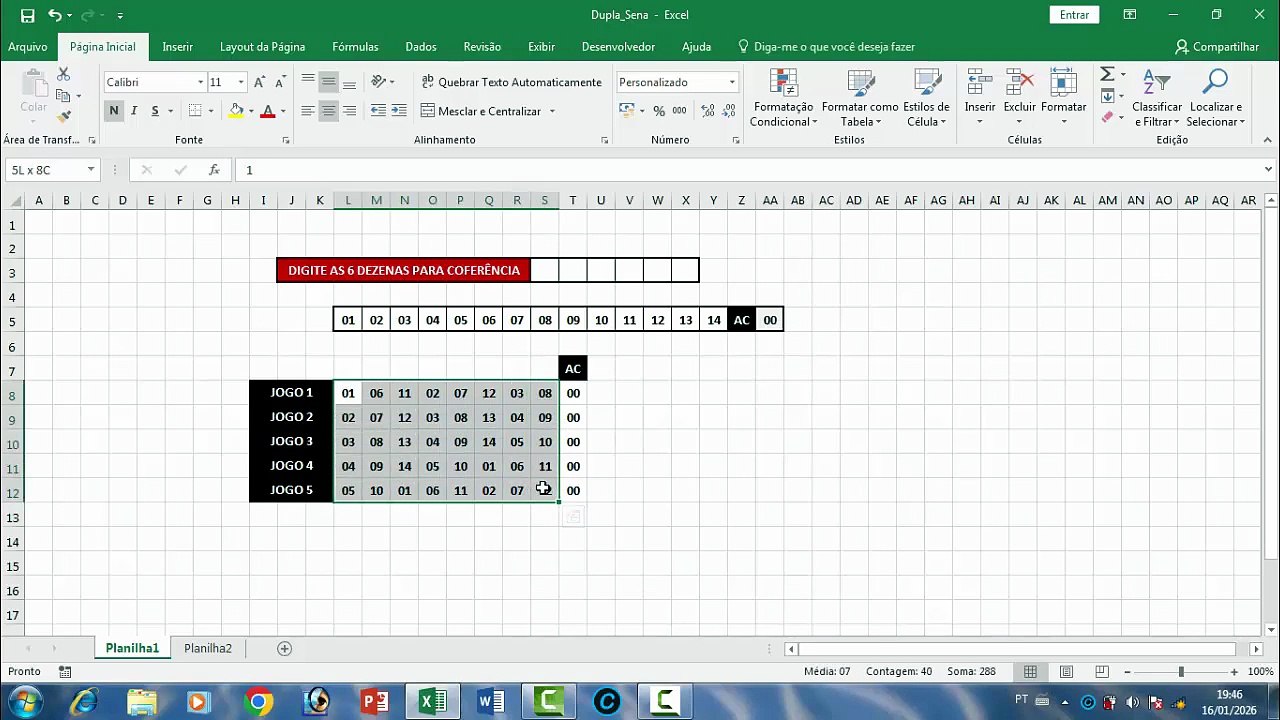This screenshot has width=1280, height=720.
Task: Switch to the Fórmulas tab
Action: click(x=355, y=47)
